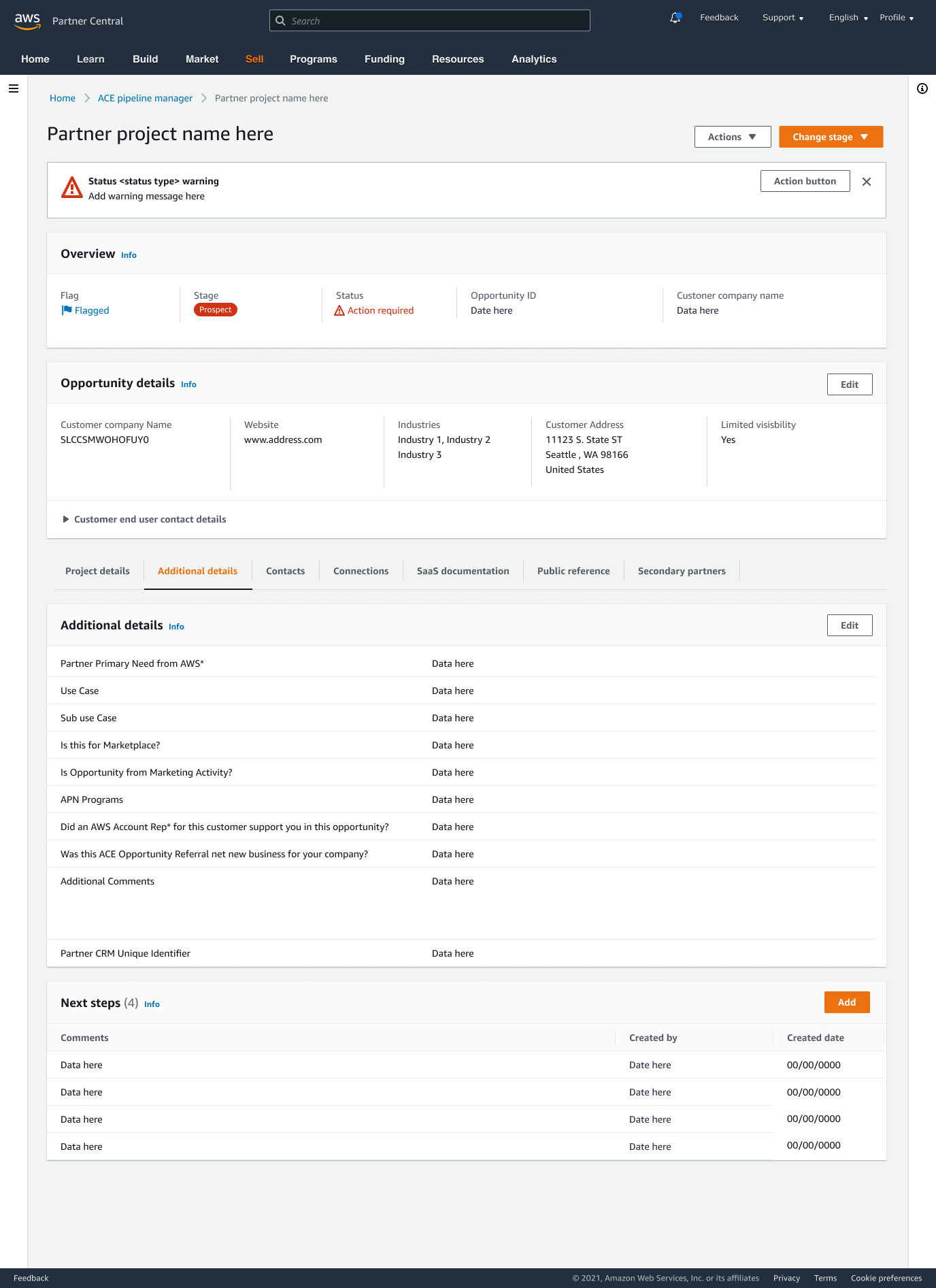Open the Terms footer link
The image size is (936, 1288).
(825, 1278)
